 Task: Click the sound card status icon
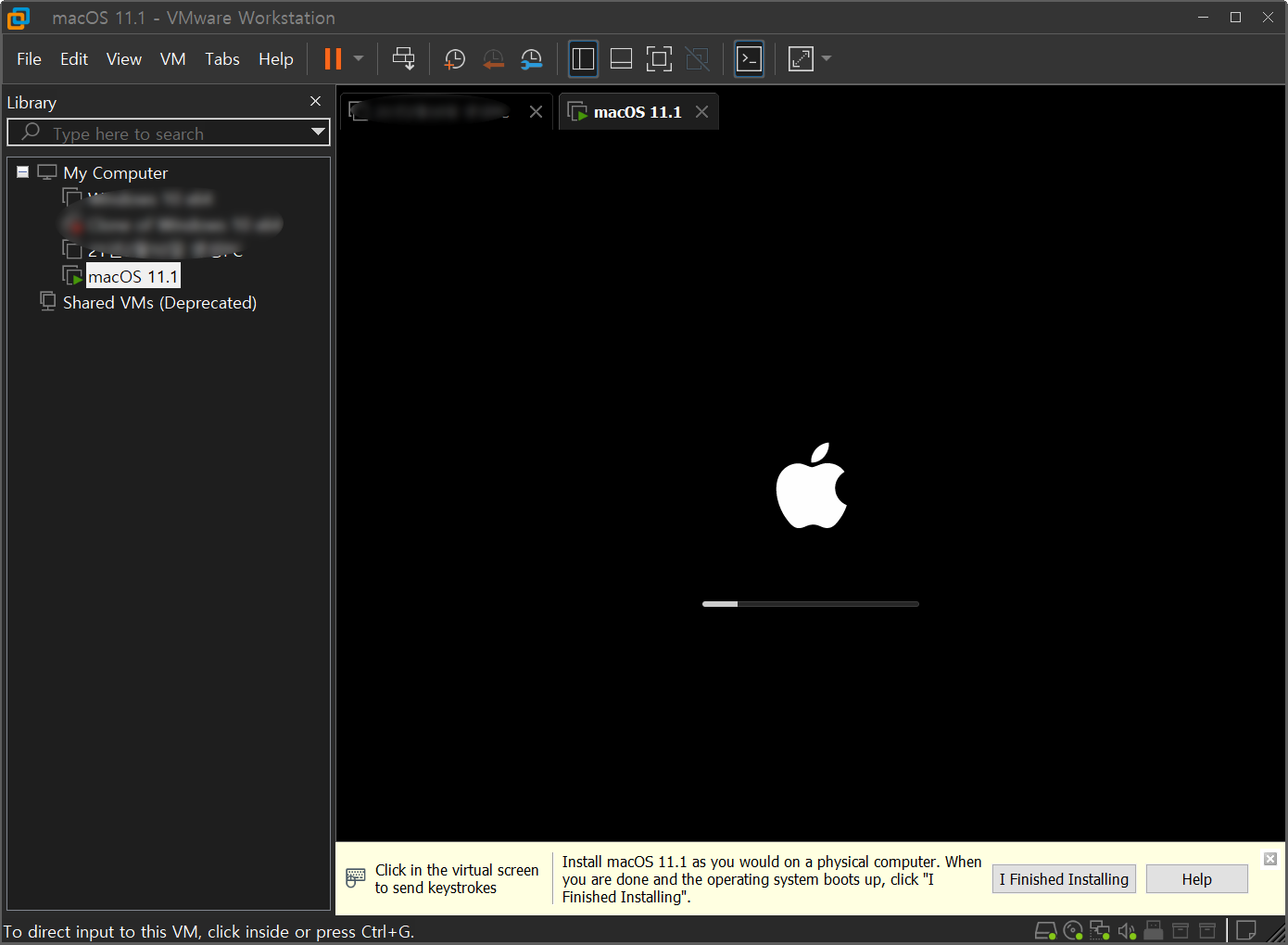[1127, 930]
